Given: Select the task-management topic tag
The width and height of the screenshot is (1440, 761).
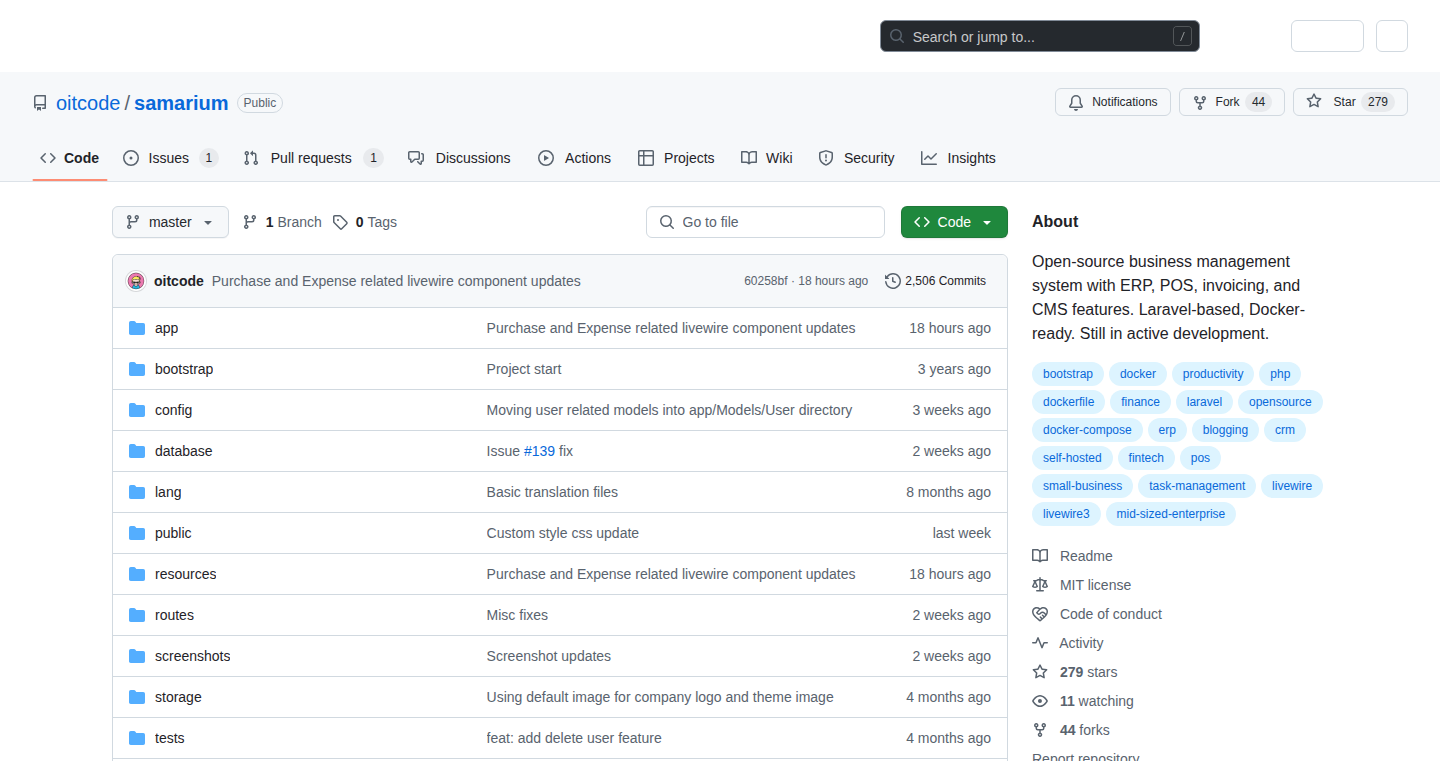Looking at the screenshot, I should (1197, 486).
